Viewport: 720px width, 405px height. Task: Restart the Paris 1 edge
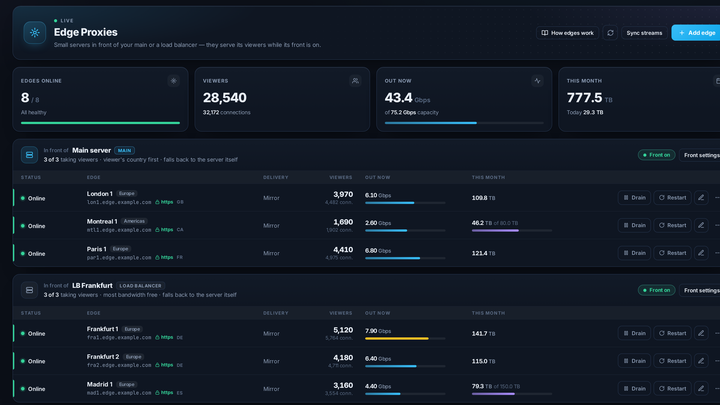[672, 253]
